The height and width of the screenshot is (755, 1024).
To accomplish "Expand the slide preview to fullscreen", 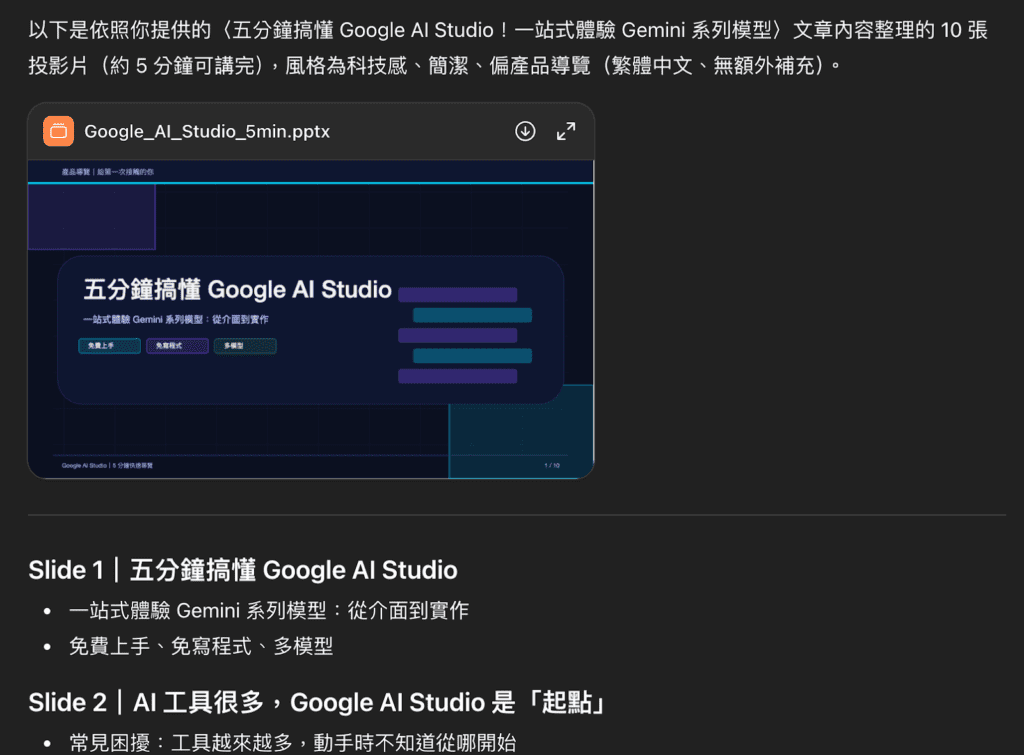I will (x=566, y=131).
